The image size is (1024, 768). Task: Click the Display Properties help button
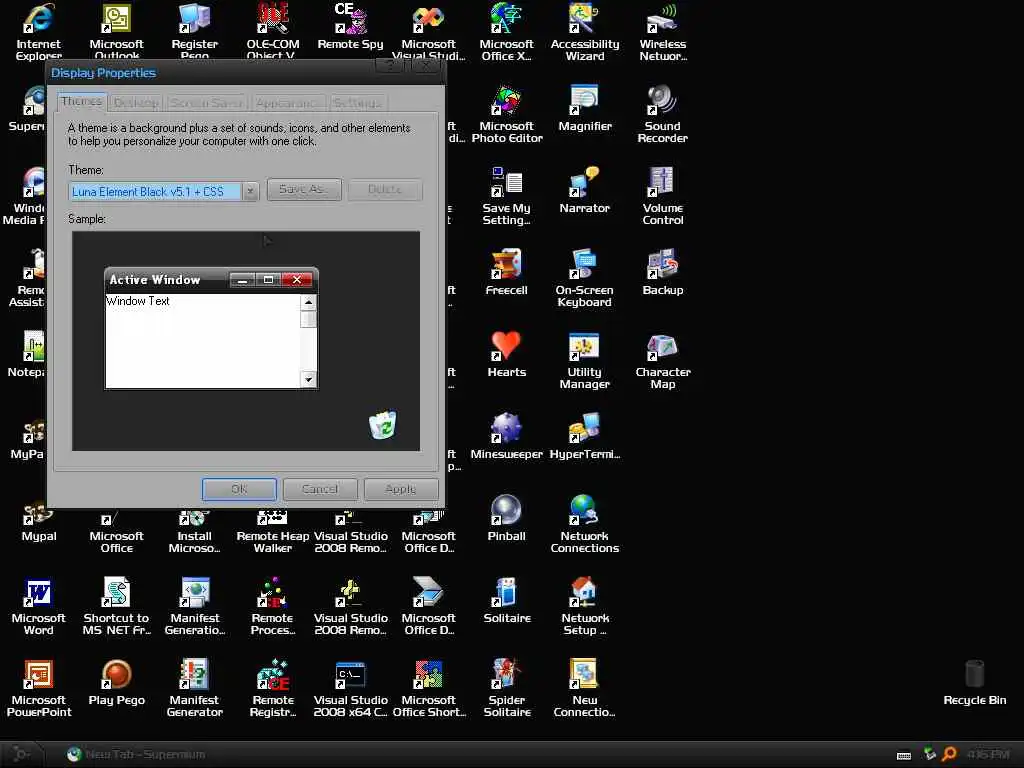[x=391, y=65]
